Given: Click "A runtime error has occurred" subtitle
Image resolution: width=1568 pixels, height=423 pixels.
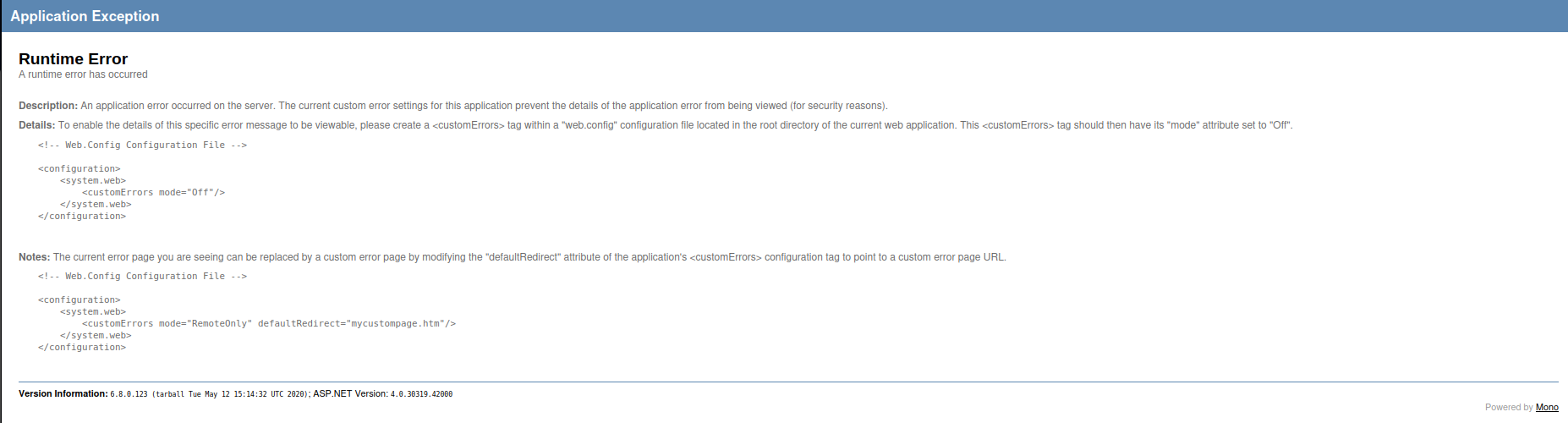Looking at the screenshot, I should click(83, 74).
